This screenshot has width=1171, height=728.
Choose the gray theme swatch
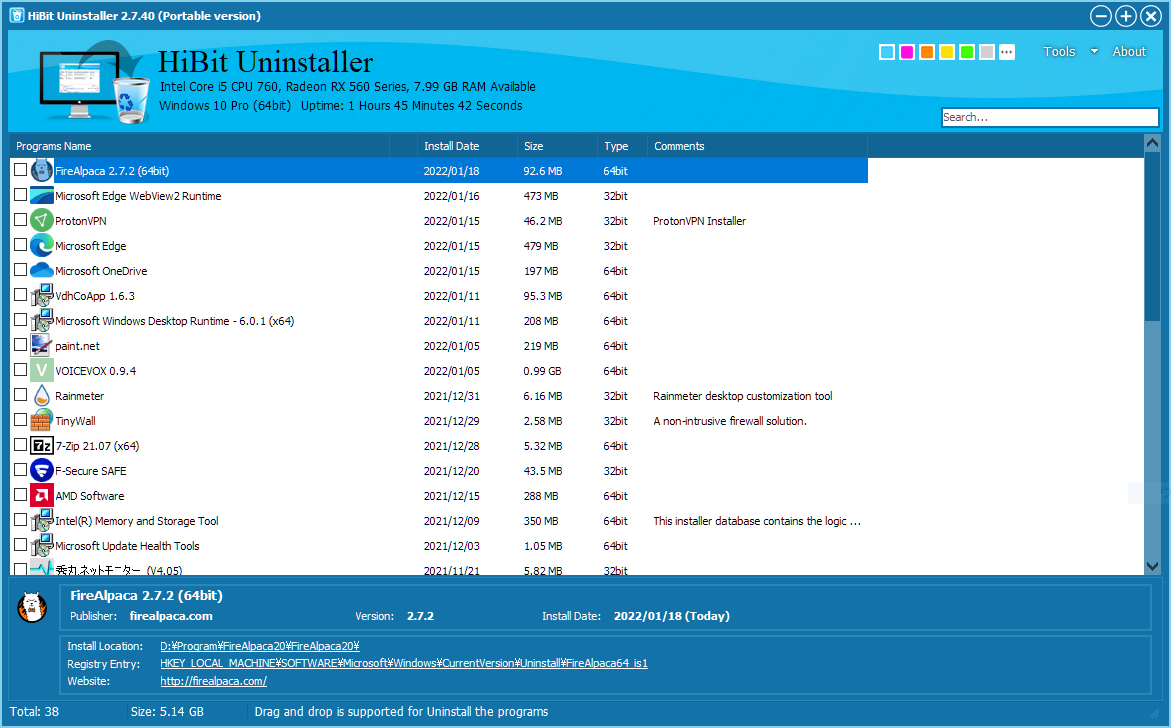click(987, 52)
